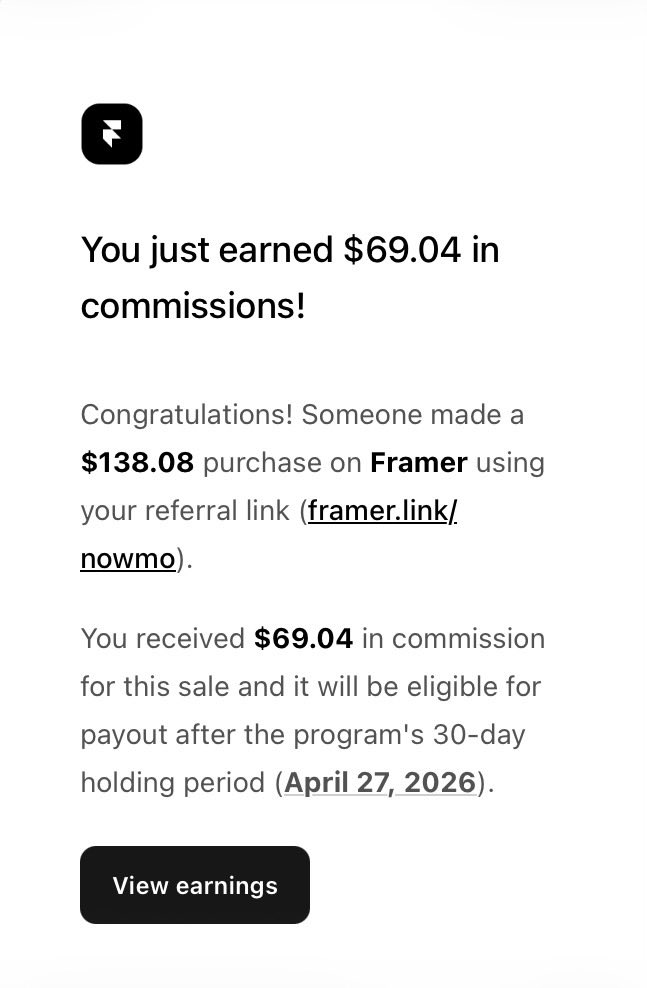Click the Framer logo icon
The width and height of the screenshot is (647, 988).
coord(112,134)
